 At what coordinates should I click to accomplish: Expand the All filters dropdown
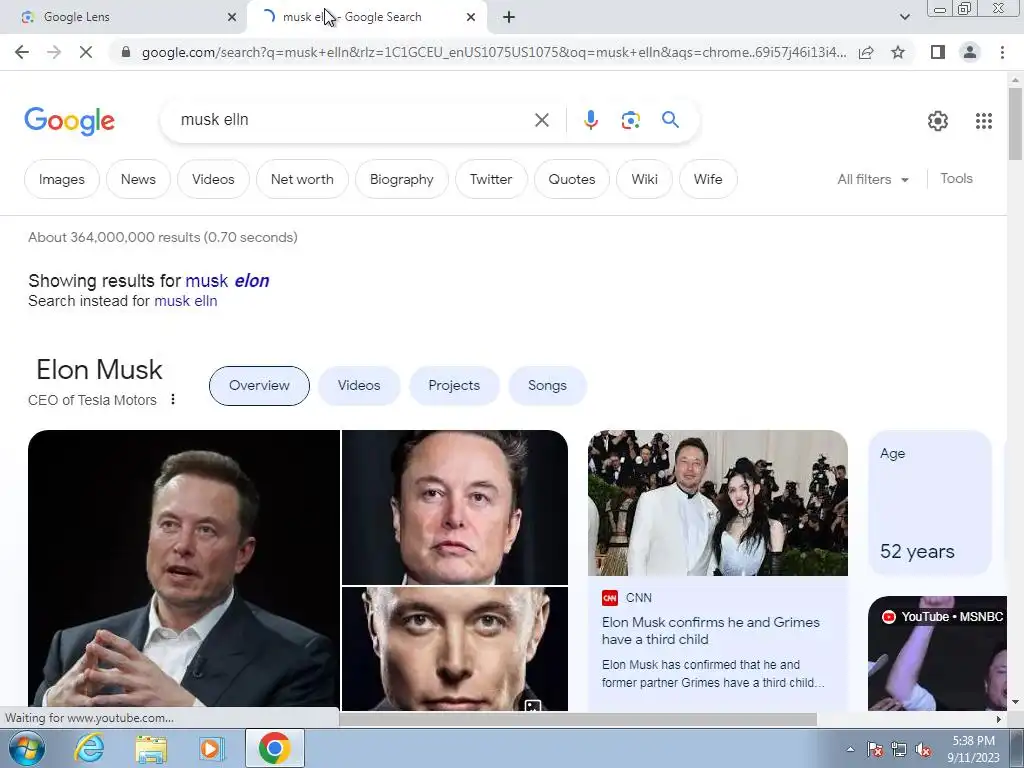point(873,179)
